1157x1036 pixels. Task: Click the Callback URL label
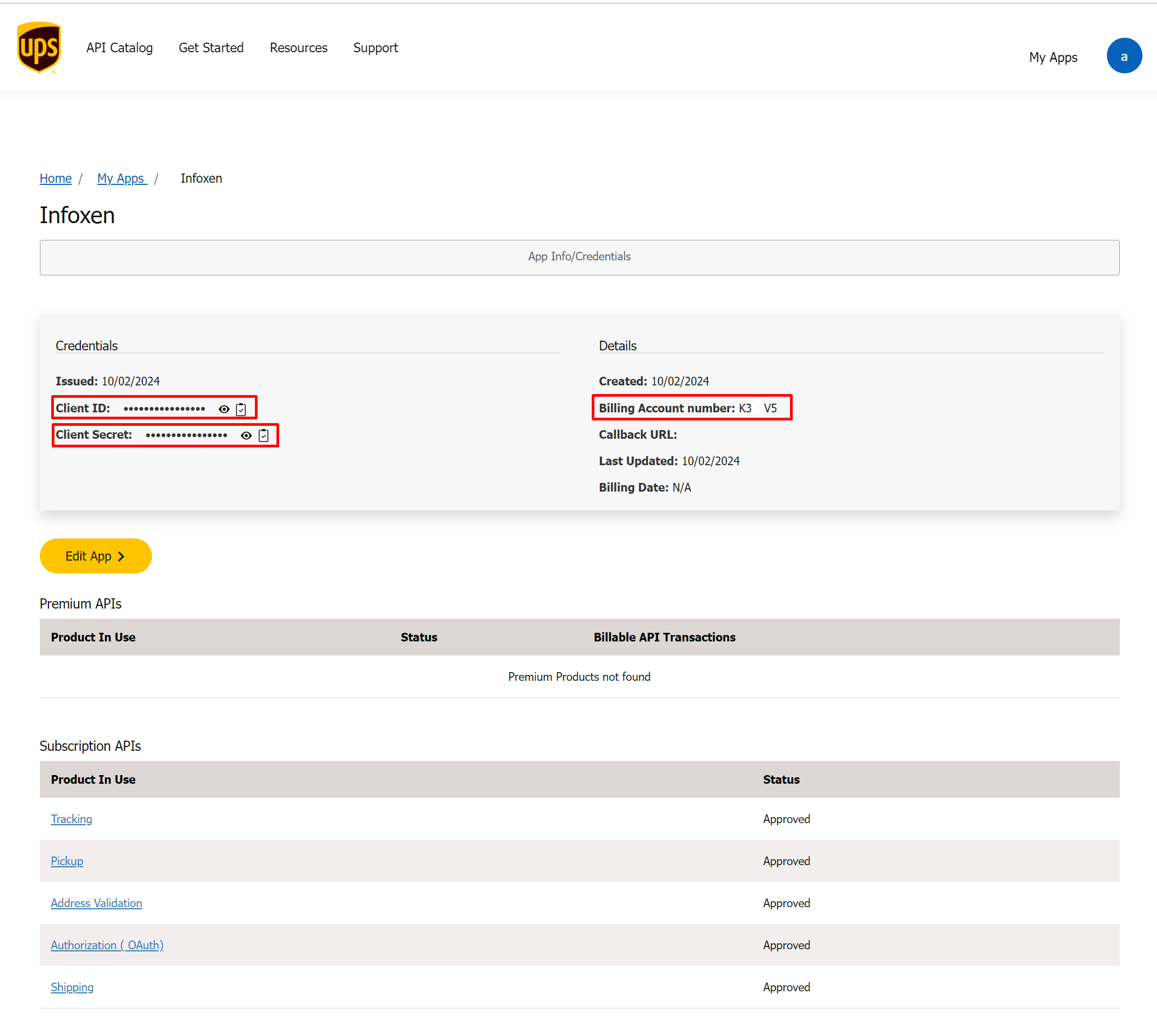[x=638, y=435]
